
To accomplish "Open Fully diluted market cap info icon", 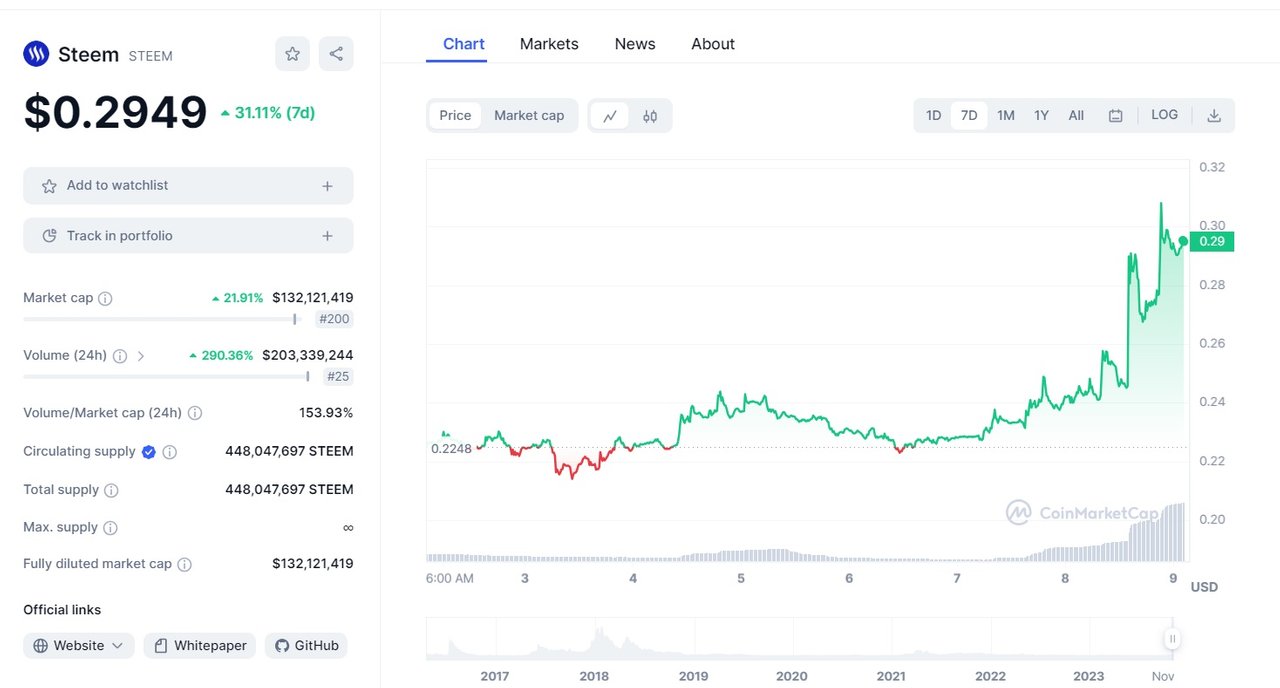I will (x=184, y=564).
